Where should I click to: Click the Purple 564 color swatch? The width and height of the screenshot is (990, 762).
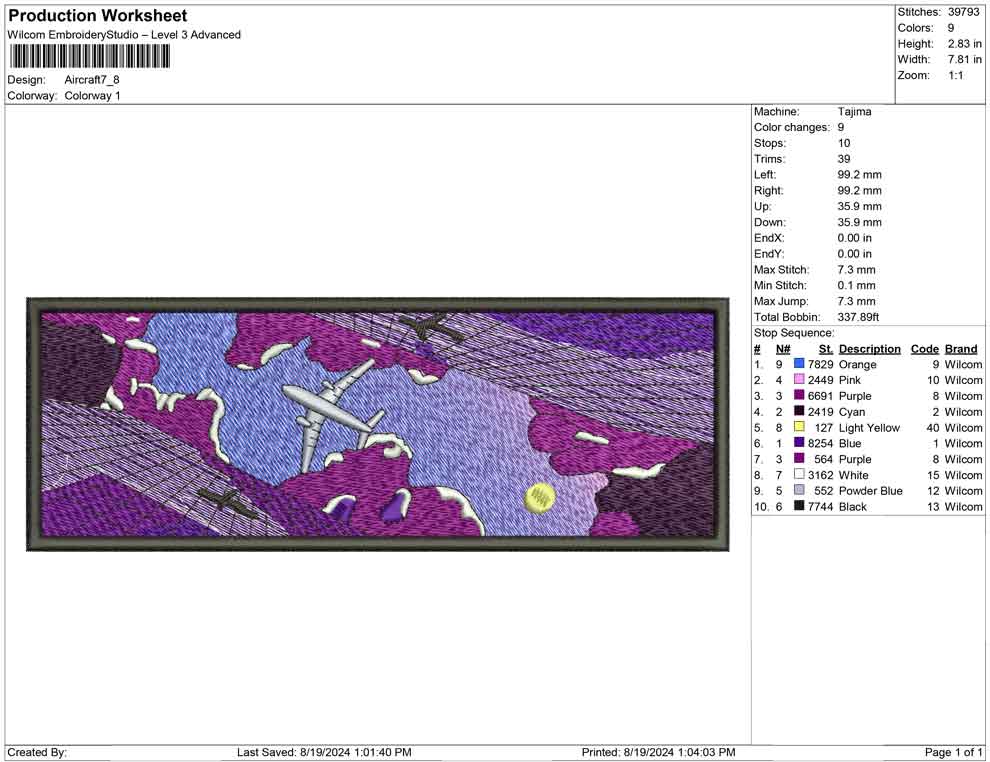(x=799, y=459)
